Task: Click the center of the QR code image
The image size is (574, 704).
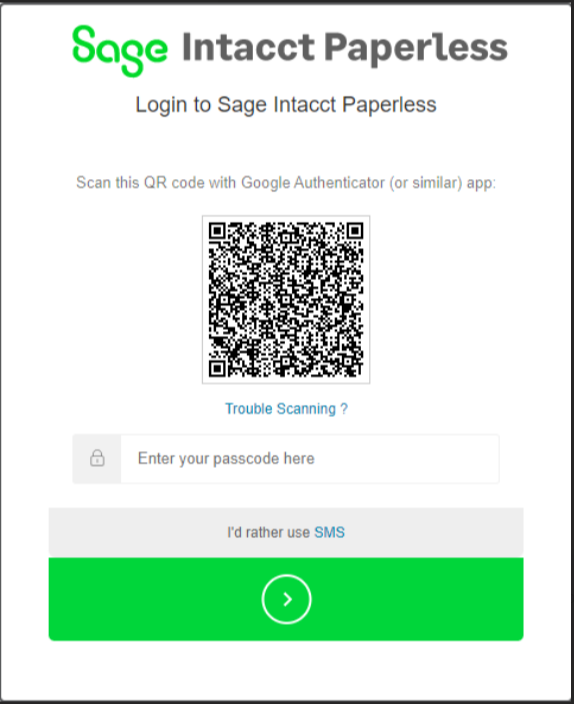Action: click(x=286, y=299)
